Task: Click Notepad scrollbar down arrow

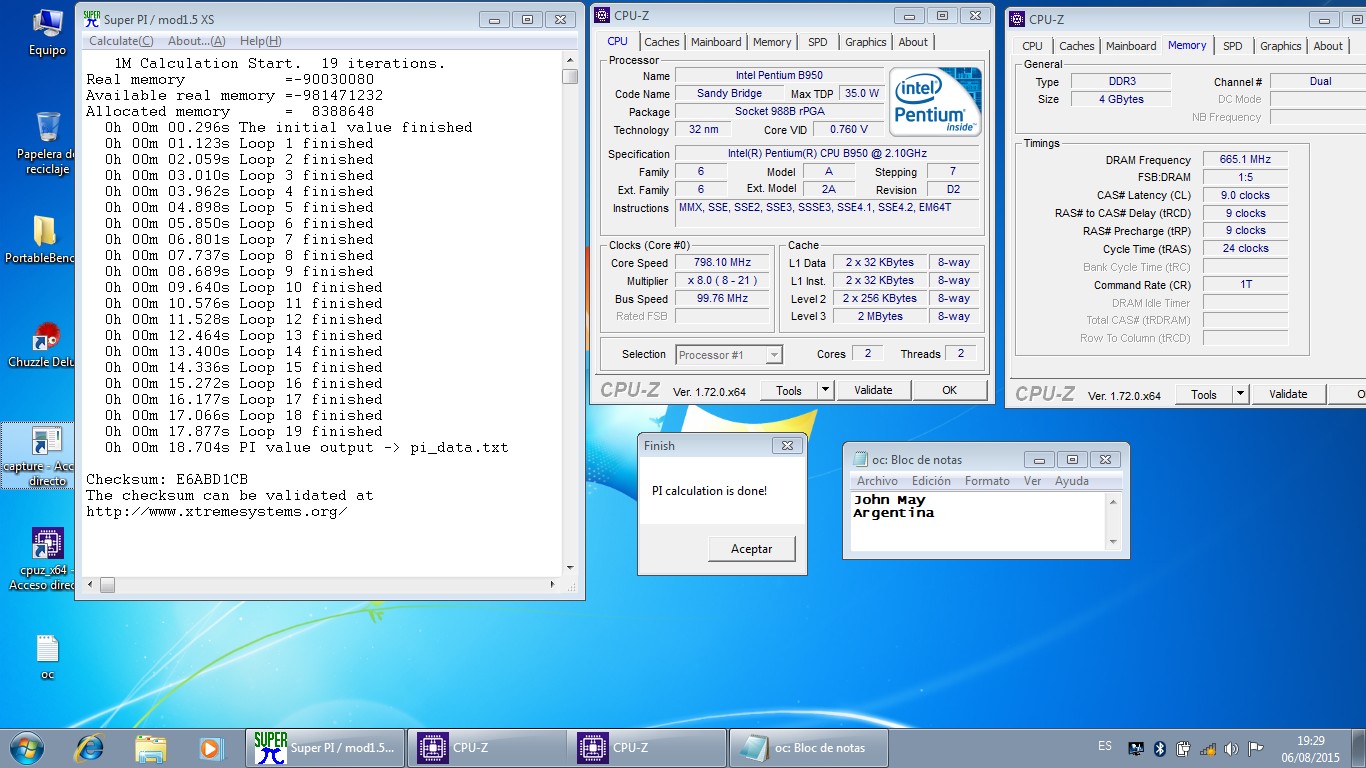Action: 1114,542
